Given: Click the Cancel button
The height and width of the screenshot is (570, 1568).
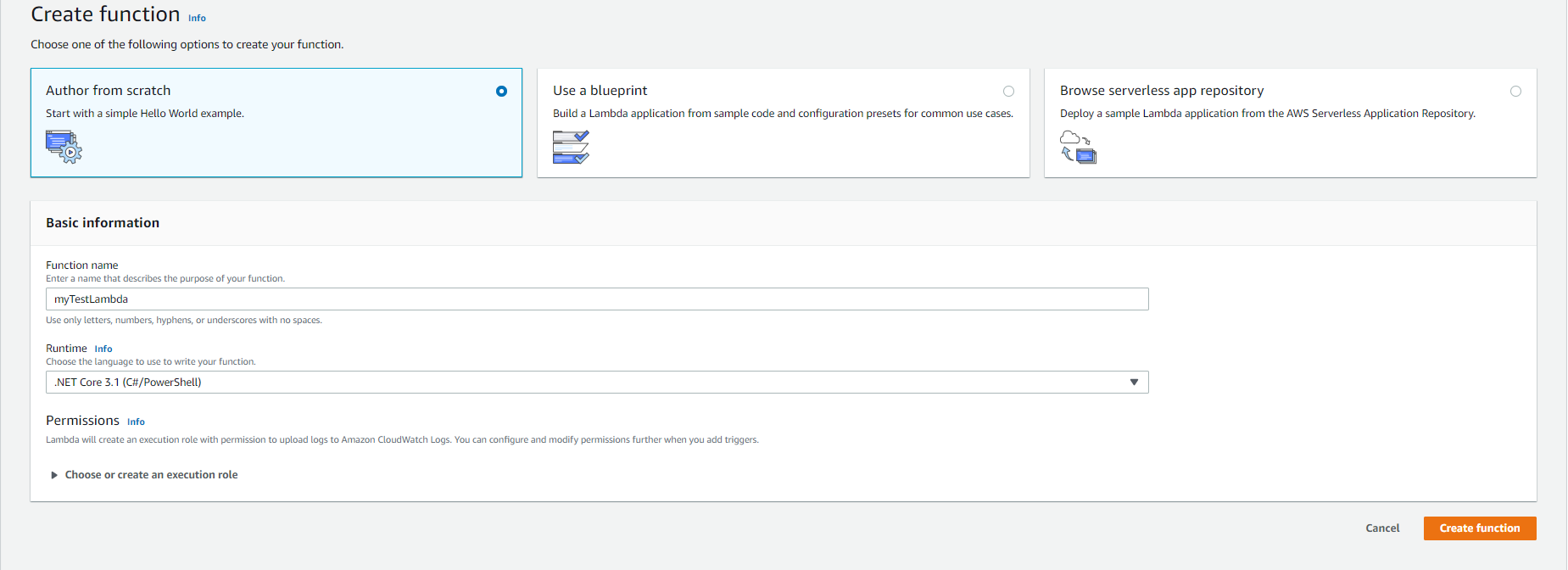Looking at the screenshot, I should [1382, 528].
